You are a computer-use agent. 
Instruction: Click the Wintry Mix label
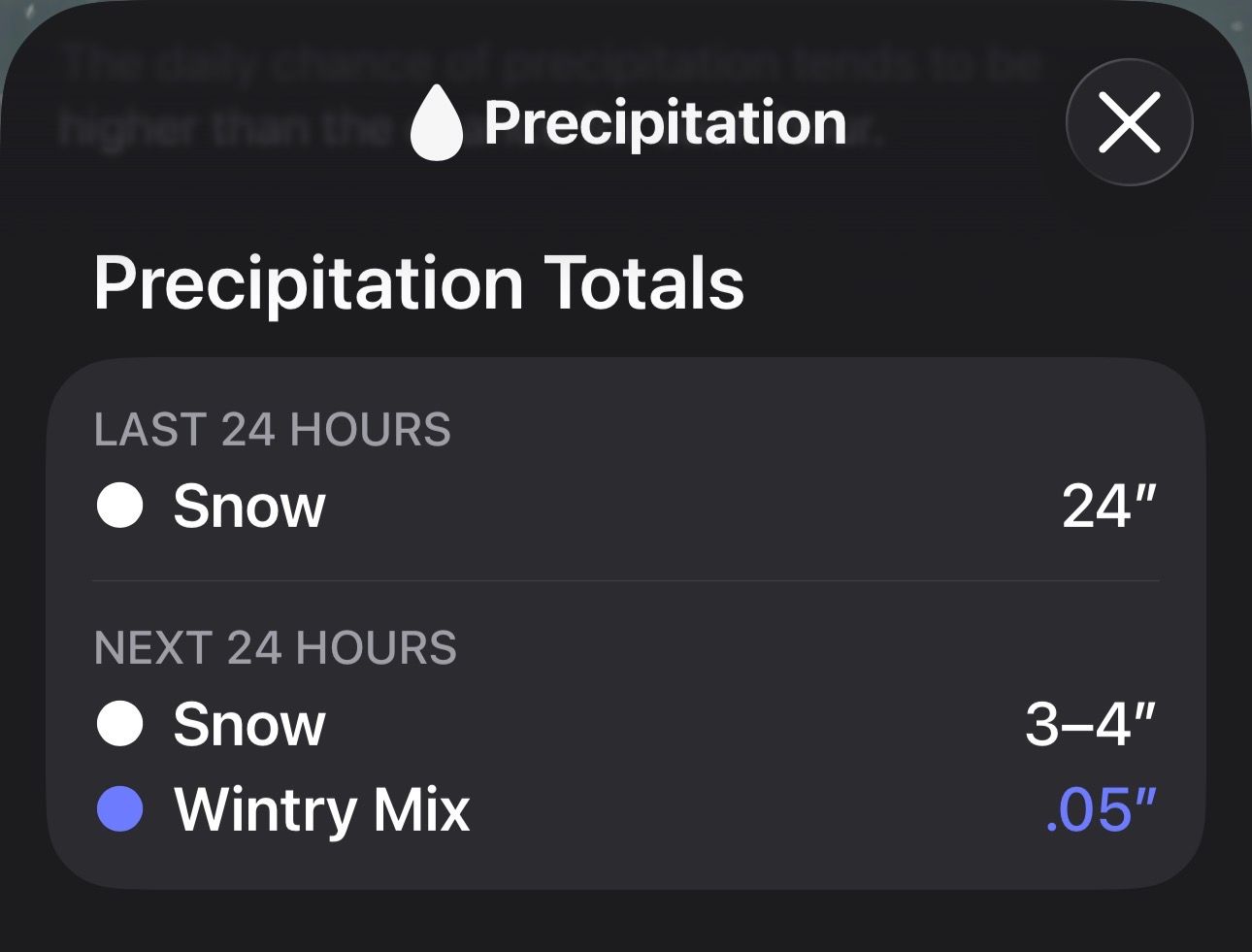pyautogui.click(x=322, y=809)
